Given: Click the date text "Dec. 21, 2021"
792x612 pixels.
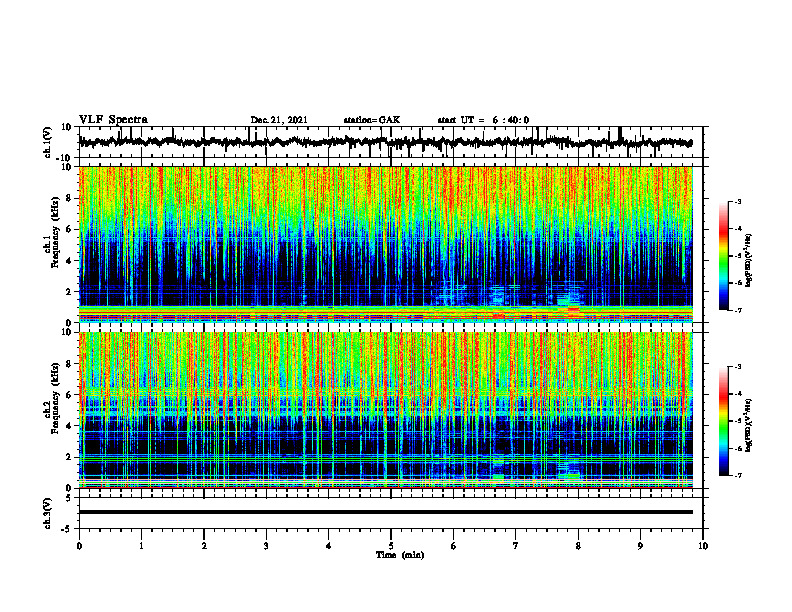Looking at the screenshot, I should pyautogui.click(x=279, y=120).
